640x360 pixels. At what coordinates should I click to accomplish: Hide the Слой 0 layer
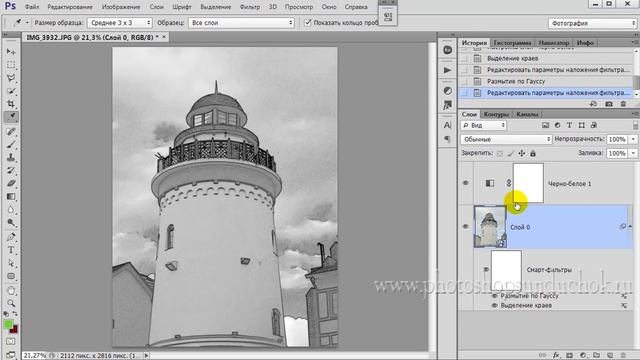click(x=465, y=227)
